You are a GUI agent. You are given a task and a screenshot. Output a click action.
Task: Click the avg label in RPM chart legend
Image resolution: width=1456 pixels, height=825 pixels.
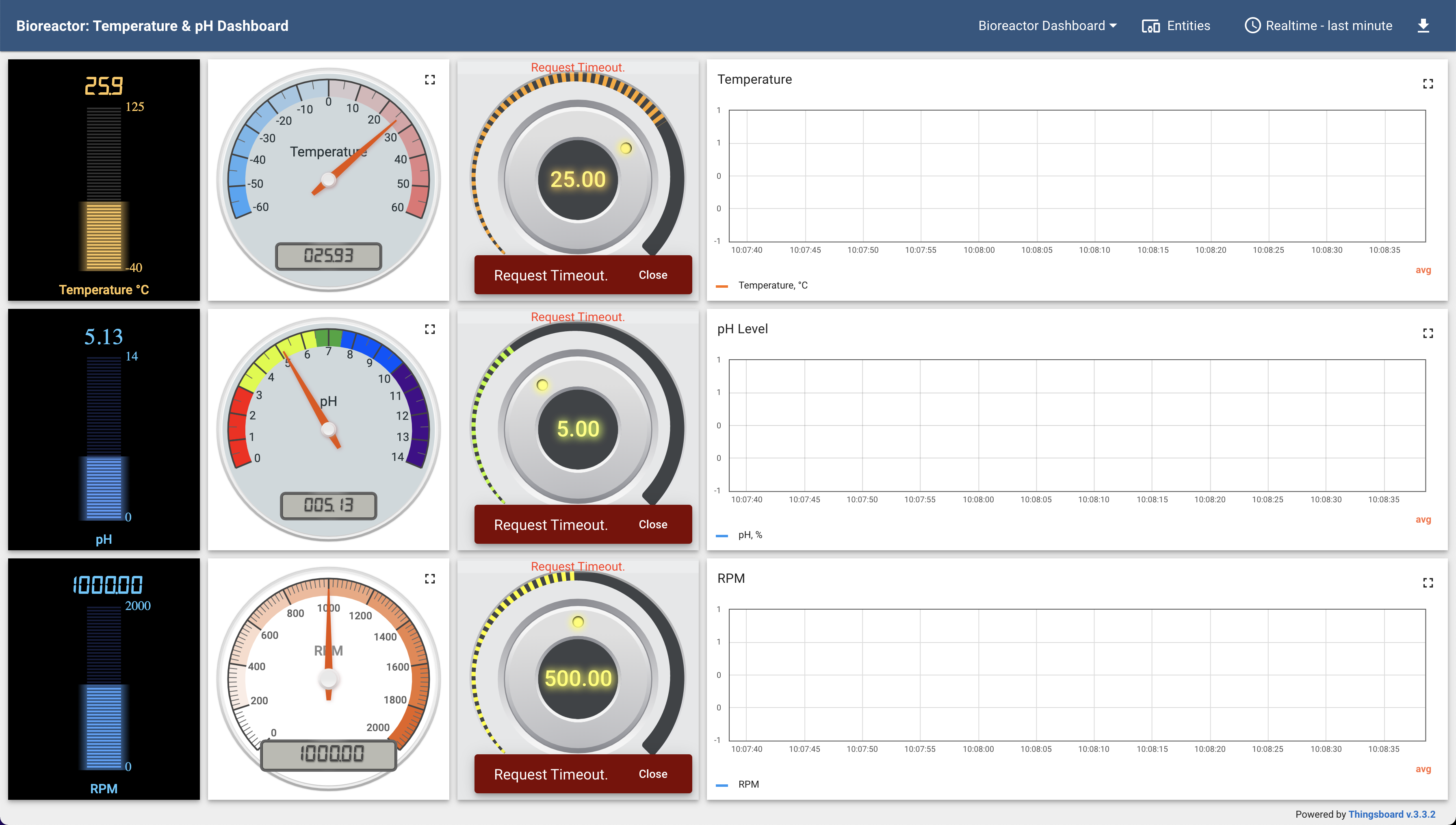[1423, 769]
